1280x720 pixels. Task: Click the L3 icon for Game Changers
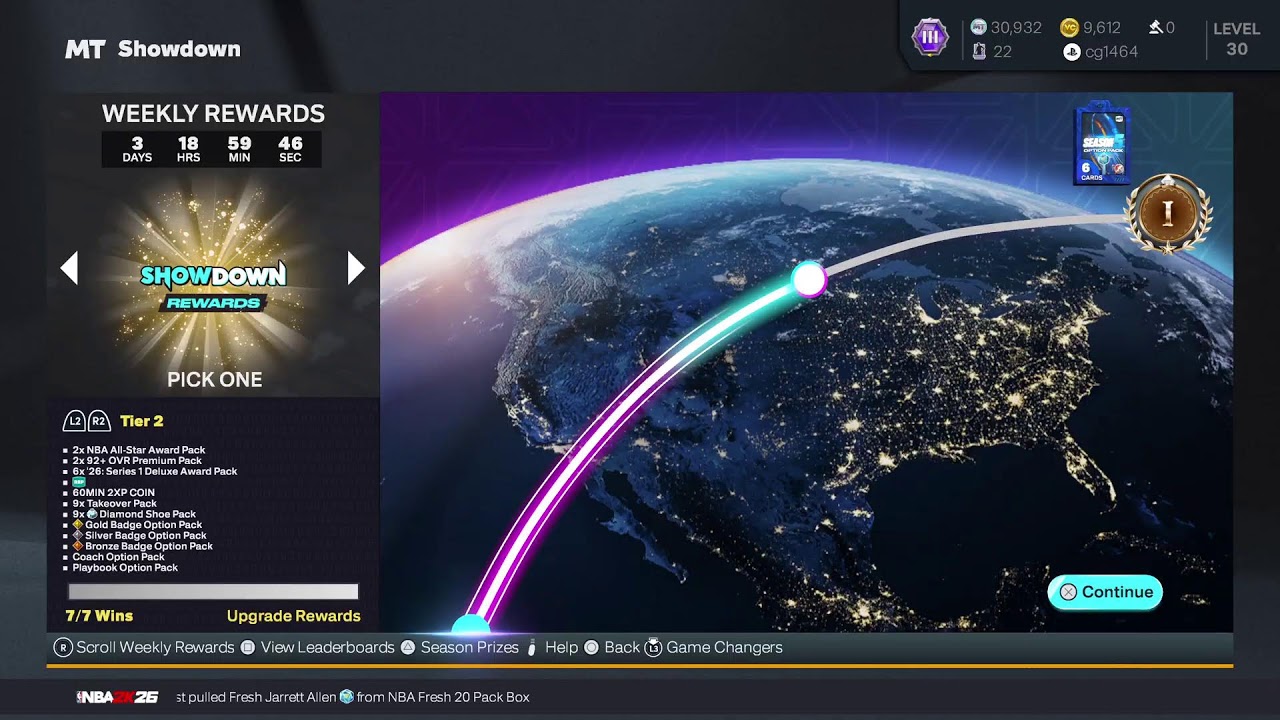653,647
